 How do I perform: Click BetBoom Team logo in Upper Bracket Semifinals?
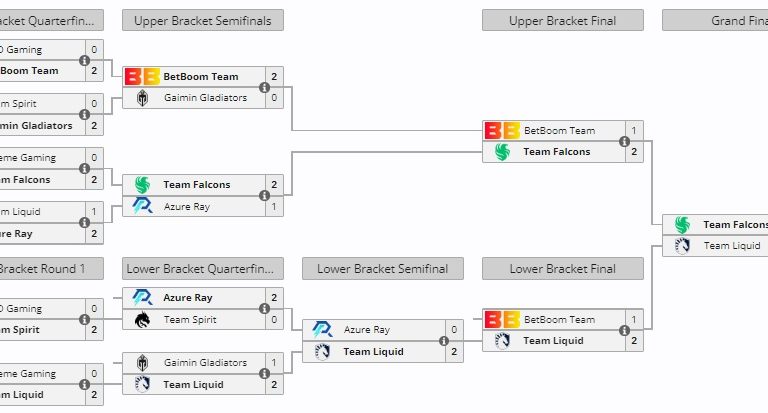click(142, 76)
